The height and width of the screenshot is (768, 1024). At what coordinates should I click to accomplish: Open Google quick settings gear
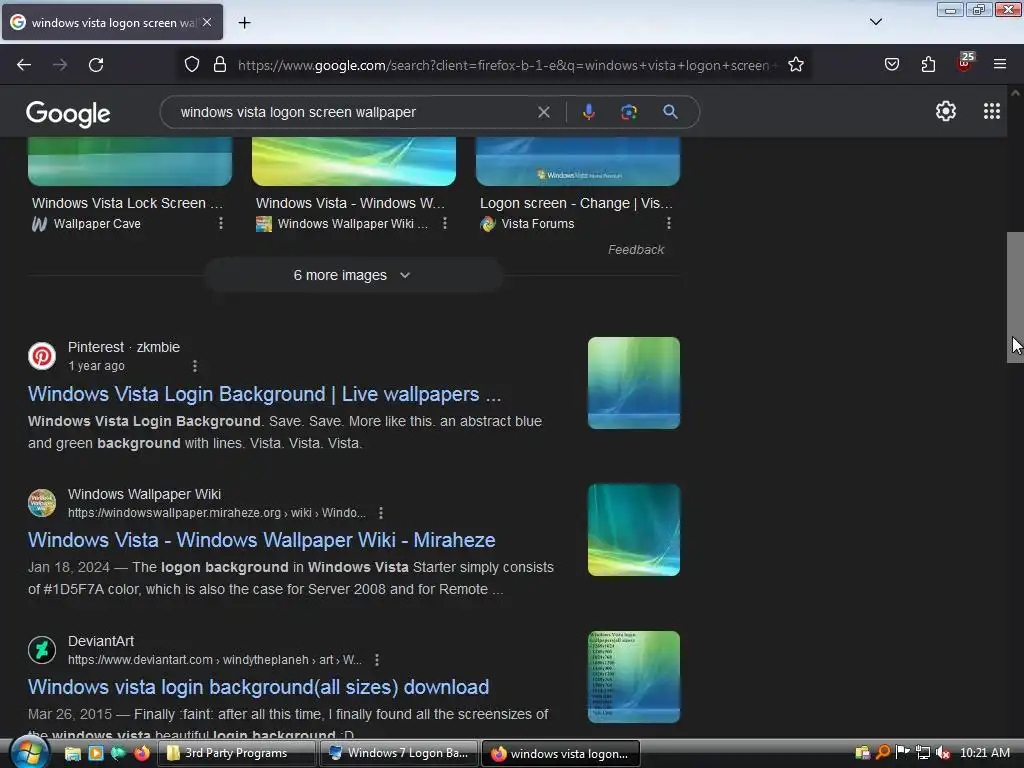[946, 112]
